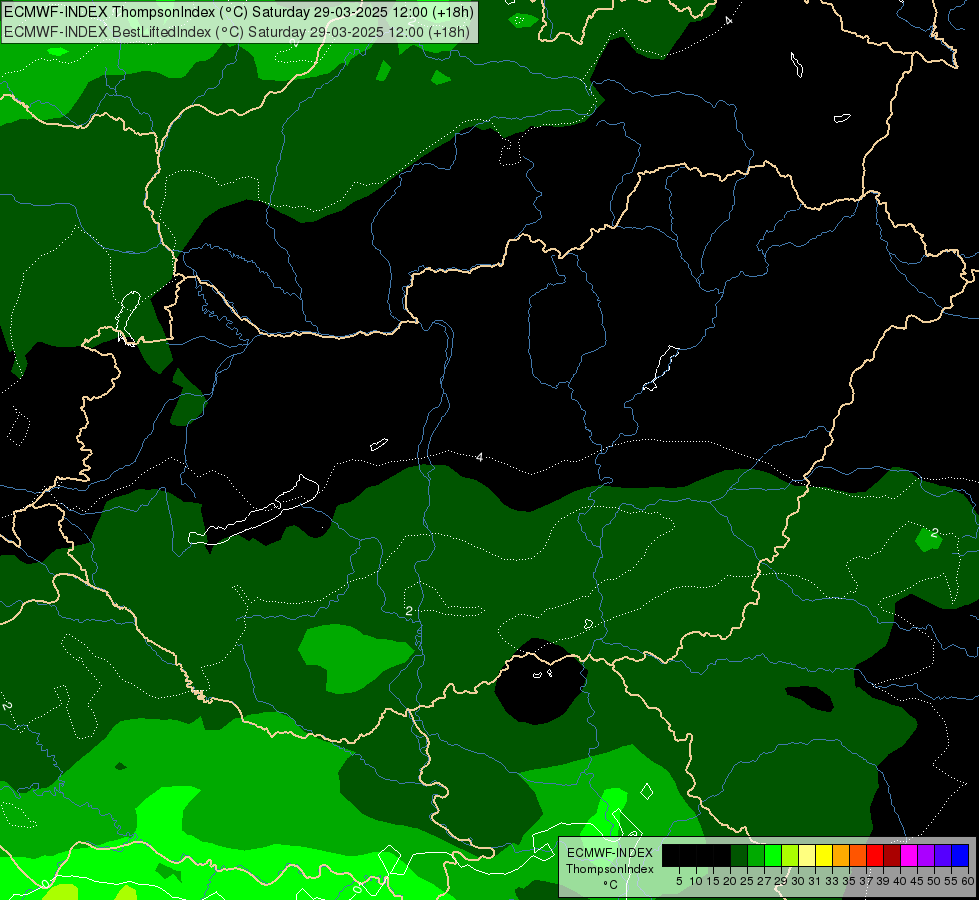Click the legend value label 25
979x900 pixels.
(747, 881)
